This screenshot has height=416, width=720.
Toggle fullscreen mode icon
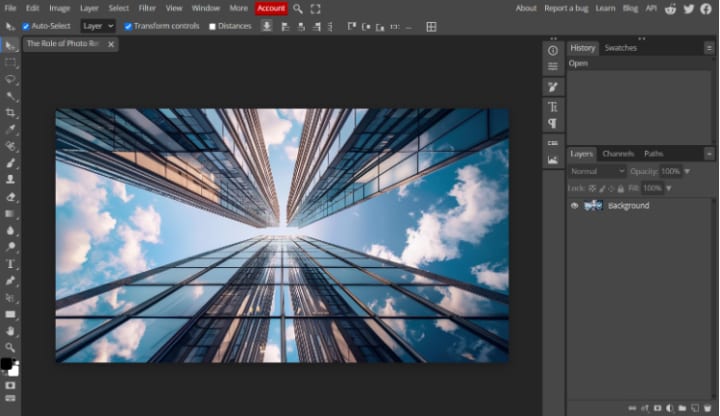pos(315,8)
